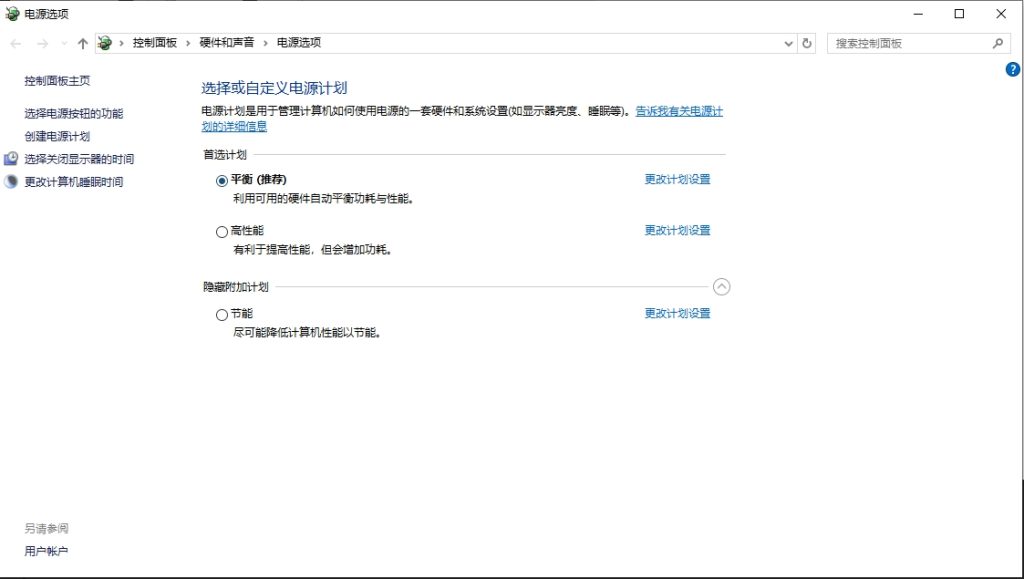Open 更改计算机睡眠时间 link
The width and height of the screenshot is (1024, 579).
[74, 182]
